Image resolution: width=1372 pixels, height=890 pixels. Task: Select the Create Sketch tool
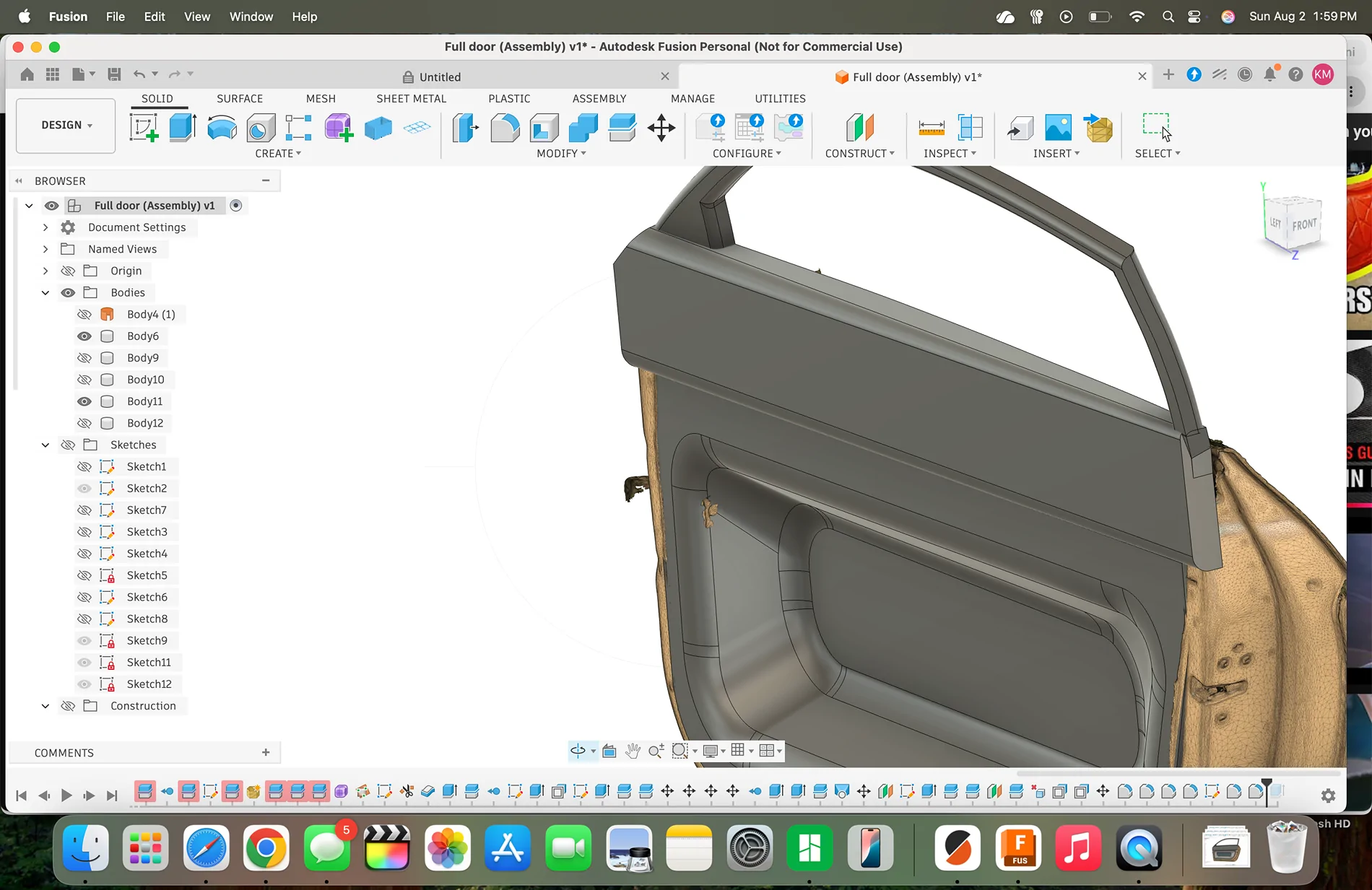(x=144, y=128)
